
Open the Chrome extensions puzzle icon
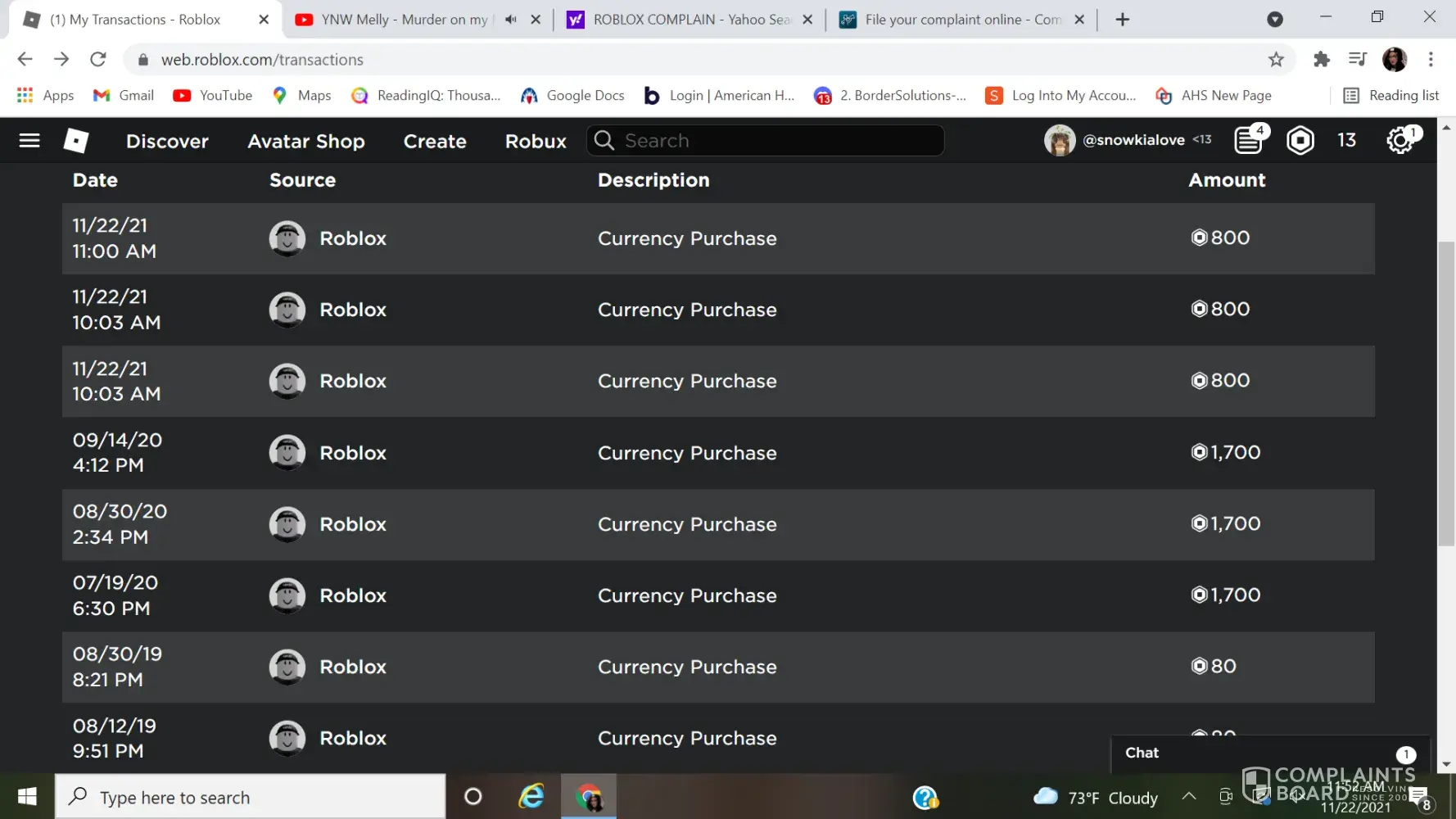(1321, 59)
